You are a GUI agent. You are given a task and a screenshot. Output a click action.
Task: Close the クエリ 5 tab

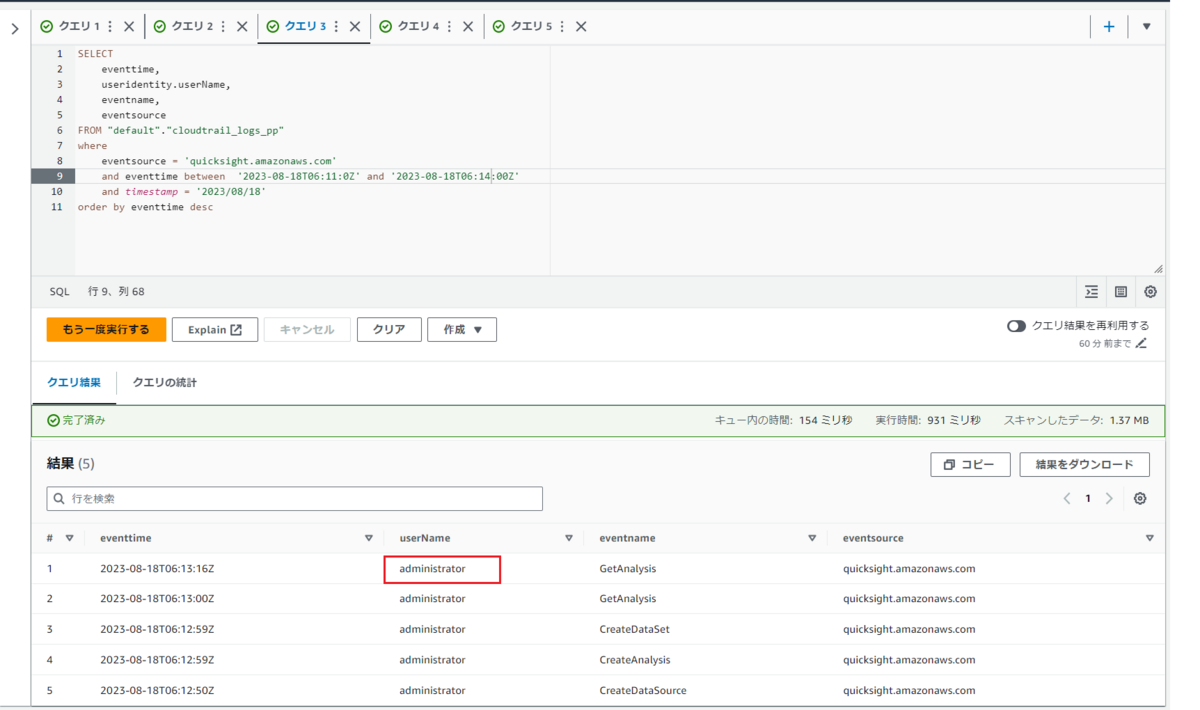point(581,27)
